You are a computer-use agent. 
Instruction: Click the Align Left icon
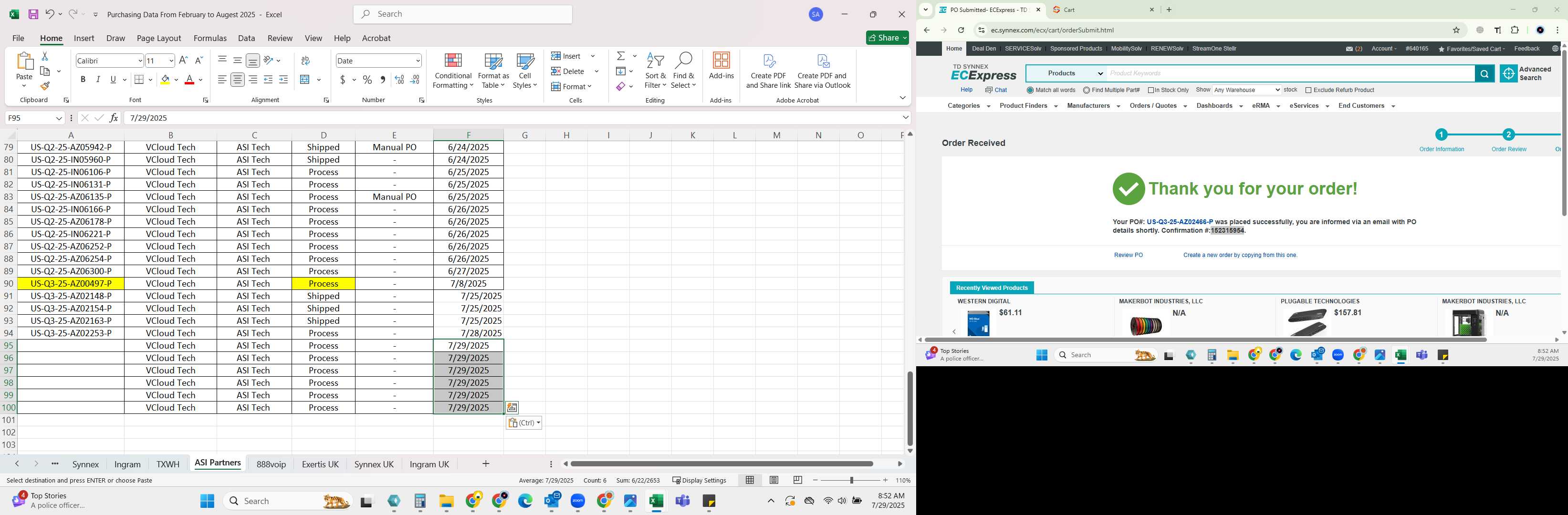click(222, 80)
